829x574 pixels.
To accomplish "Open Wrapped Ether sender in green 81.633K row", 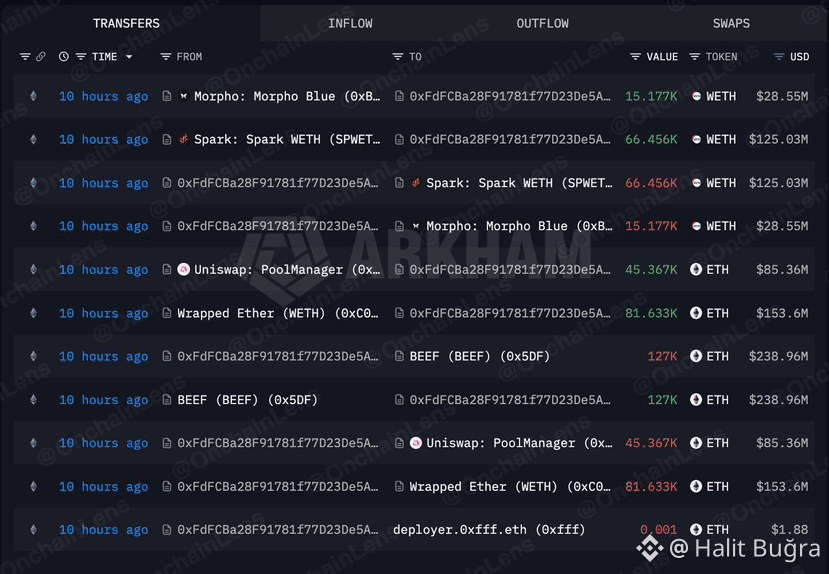I will tap(278, 313).
